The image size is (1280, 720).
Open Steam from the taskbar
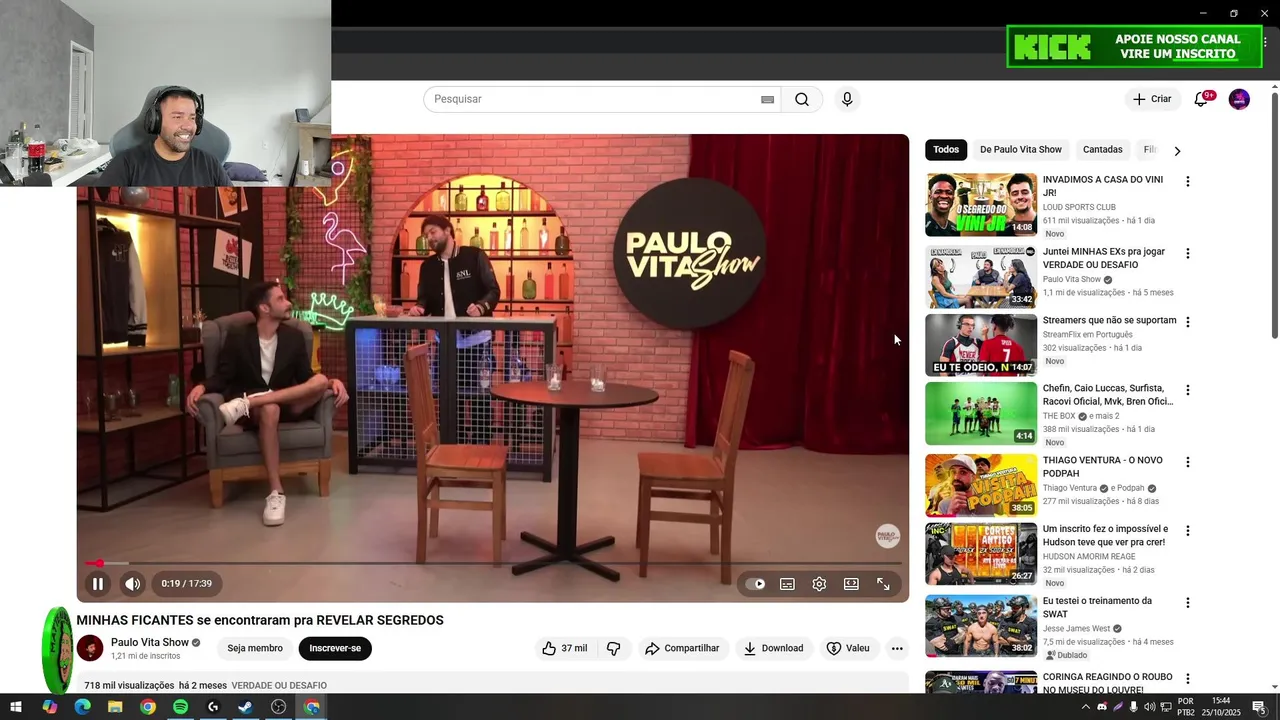coord(246,707)
